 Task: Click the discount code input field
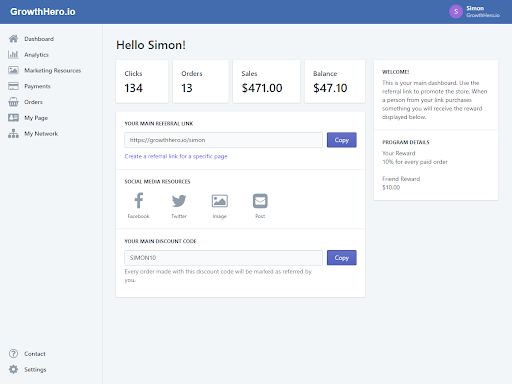click(223, 258)
